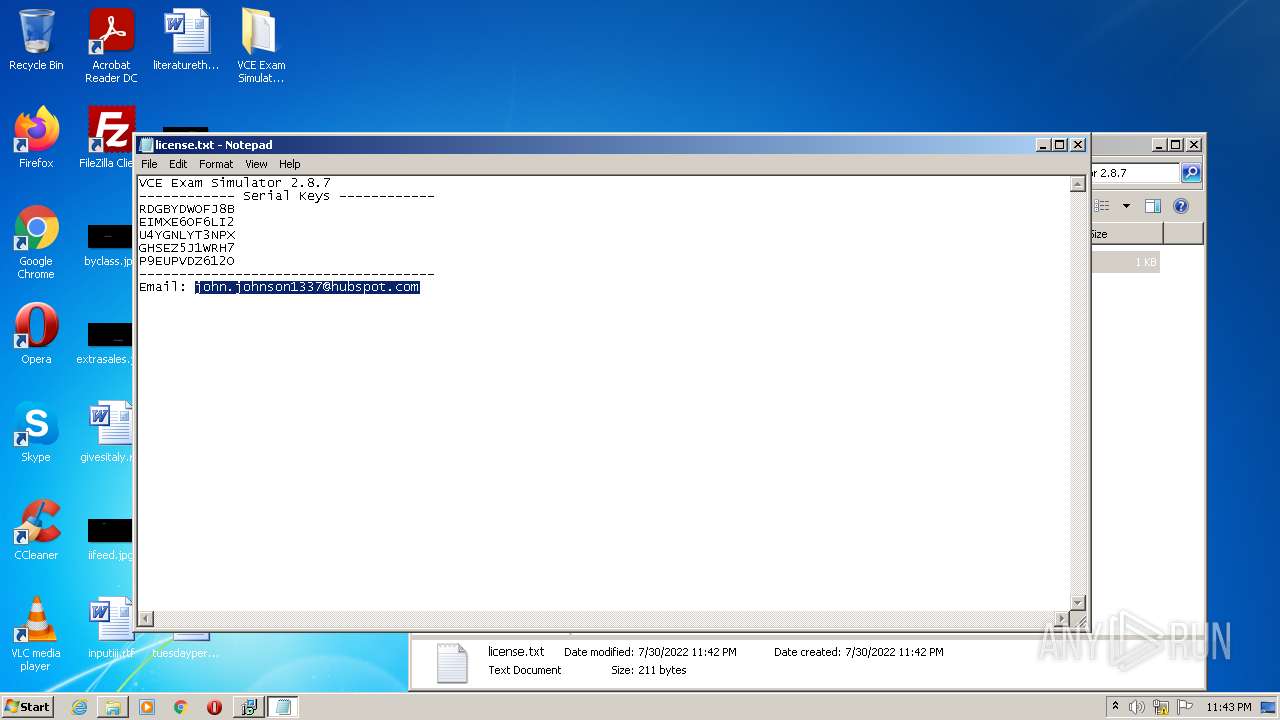Click the setup installer taskbar button
This screenshot has height=720, width=1280.
pyautogui.click(x=249, y=707)
